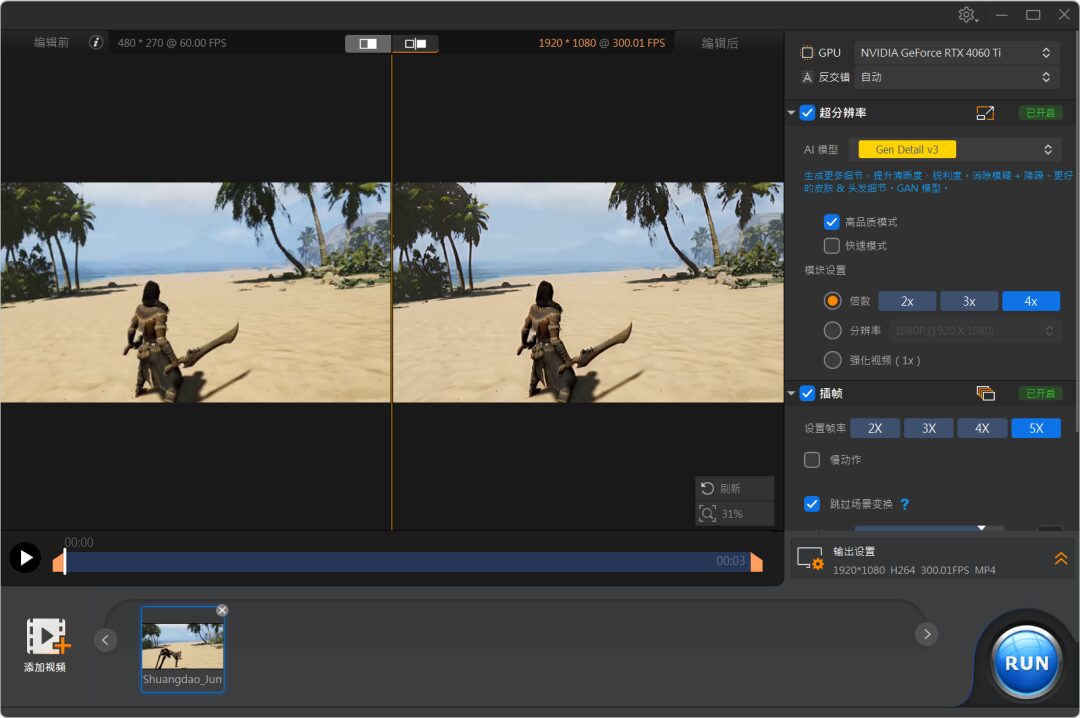The height and width of the screenshot is (718, 1080).
Task: Click the add video icon
Action: tap(48, 635)
